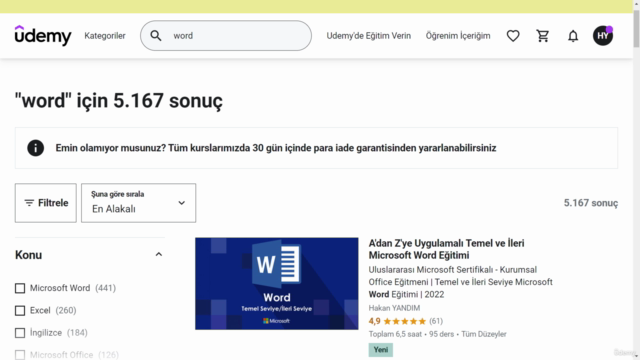This screenshot has width=640, height=360.
Task: Open A'dan Z'ye Microsoft Word Eğitimi course title
Action: pyautogui.click(x=447, y=249)
